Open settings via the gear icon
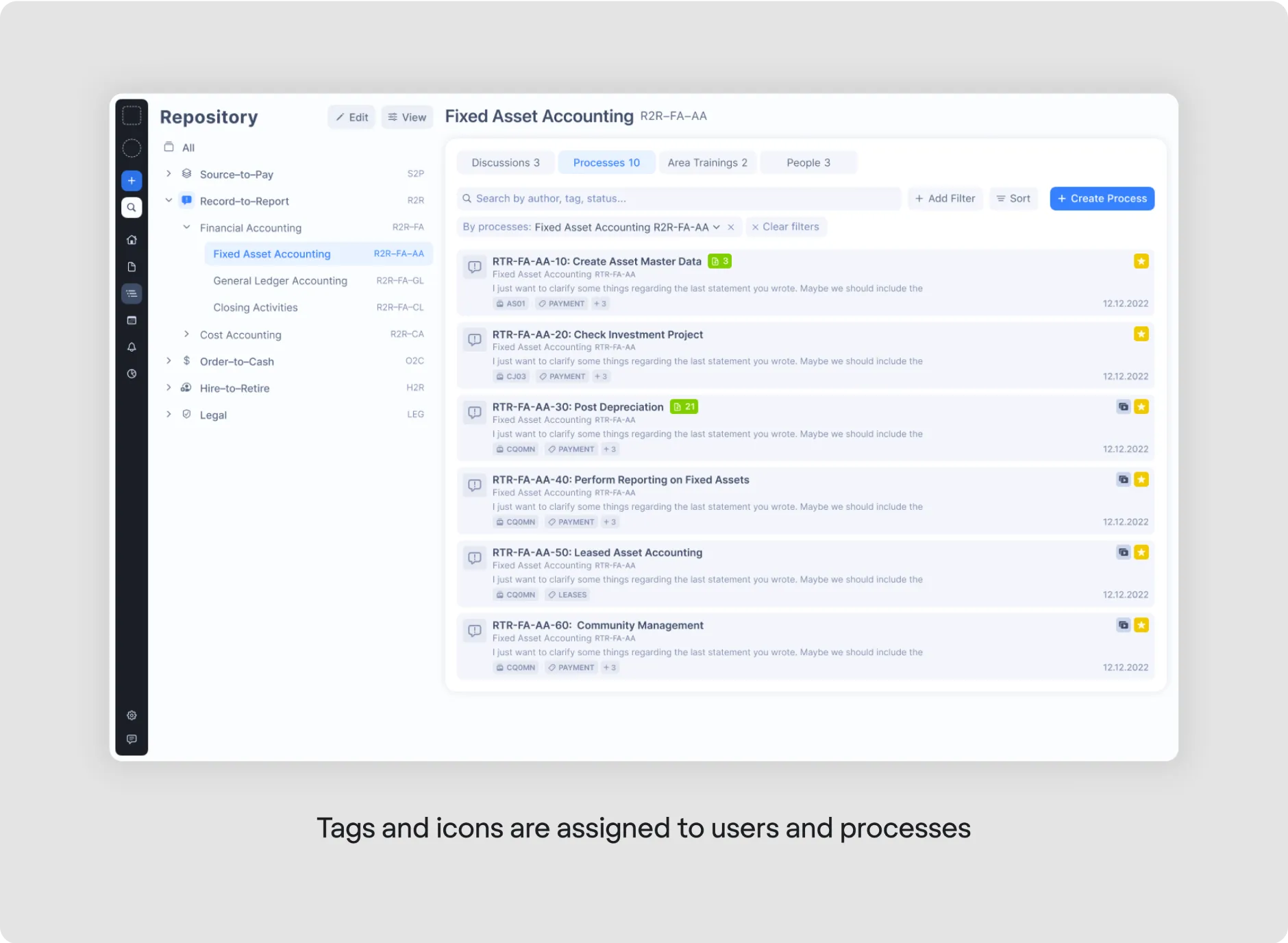The width and height of the screenshot is (1288, 943). pyautogui.click(x=132, y=715)
